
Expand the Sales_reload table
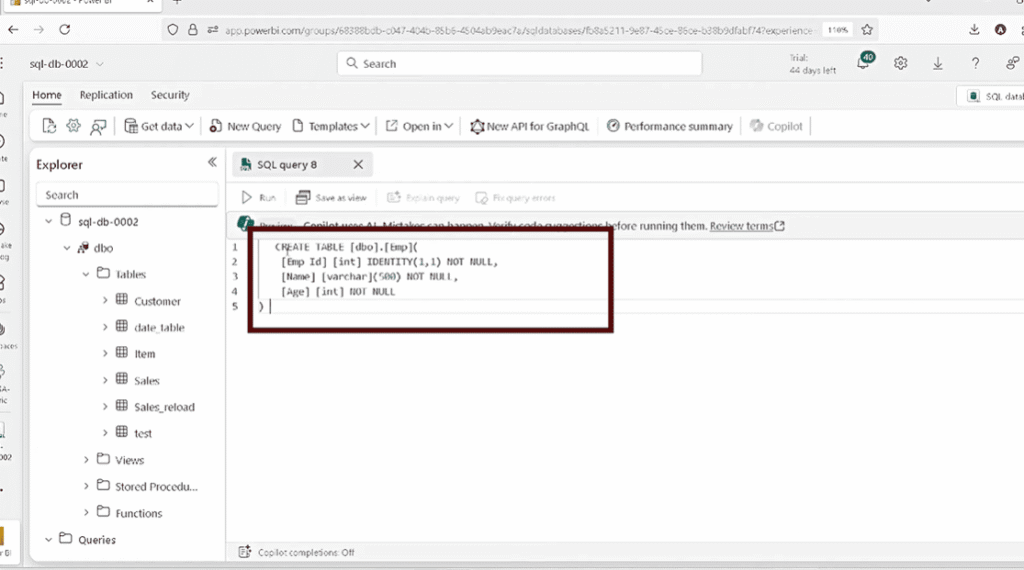(x=104, y=406)
